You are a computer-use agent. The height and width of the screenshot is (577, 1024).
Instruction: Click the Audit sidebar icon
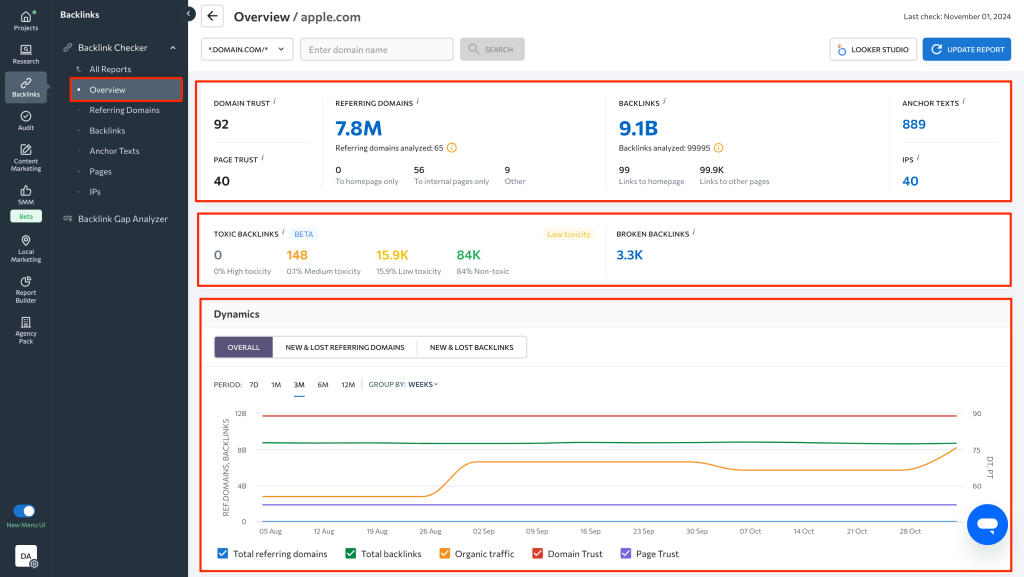26,121
